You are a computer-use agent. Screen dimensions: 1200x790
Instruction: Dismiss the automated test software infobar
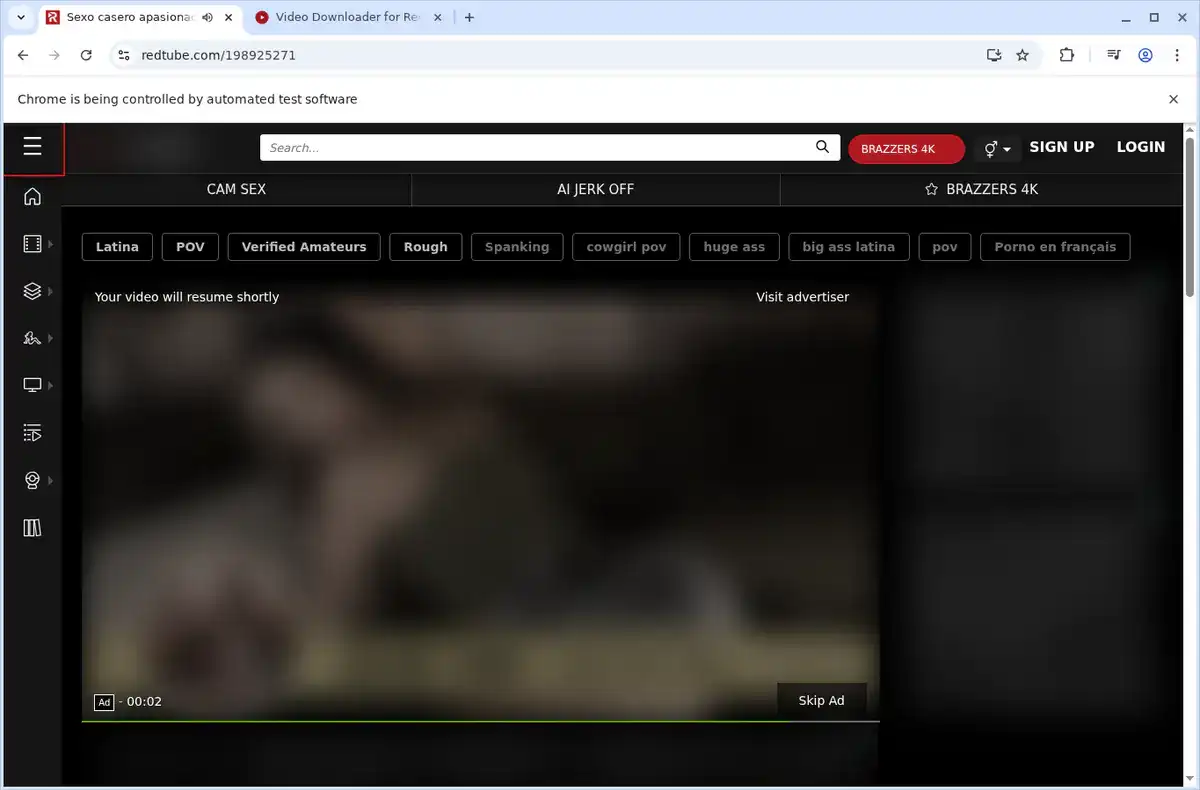tap(1174, 99)
